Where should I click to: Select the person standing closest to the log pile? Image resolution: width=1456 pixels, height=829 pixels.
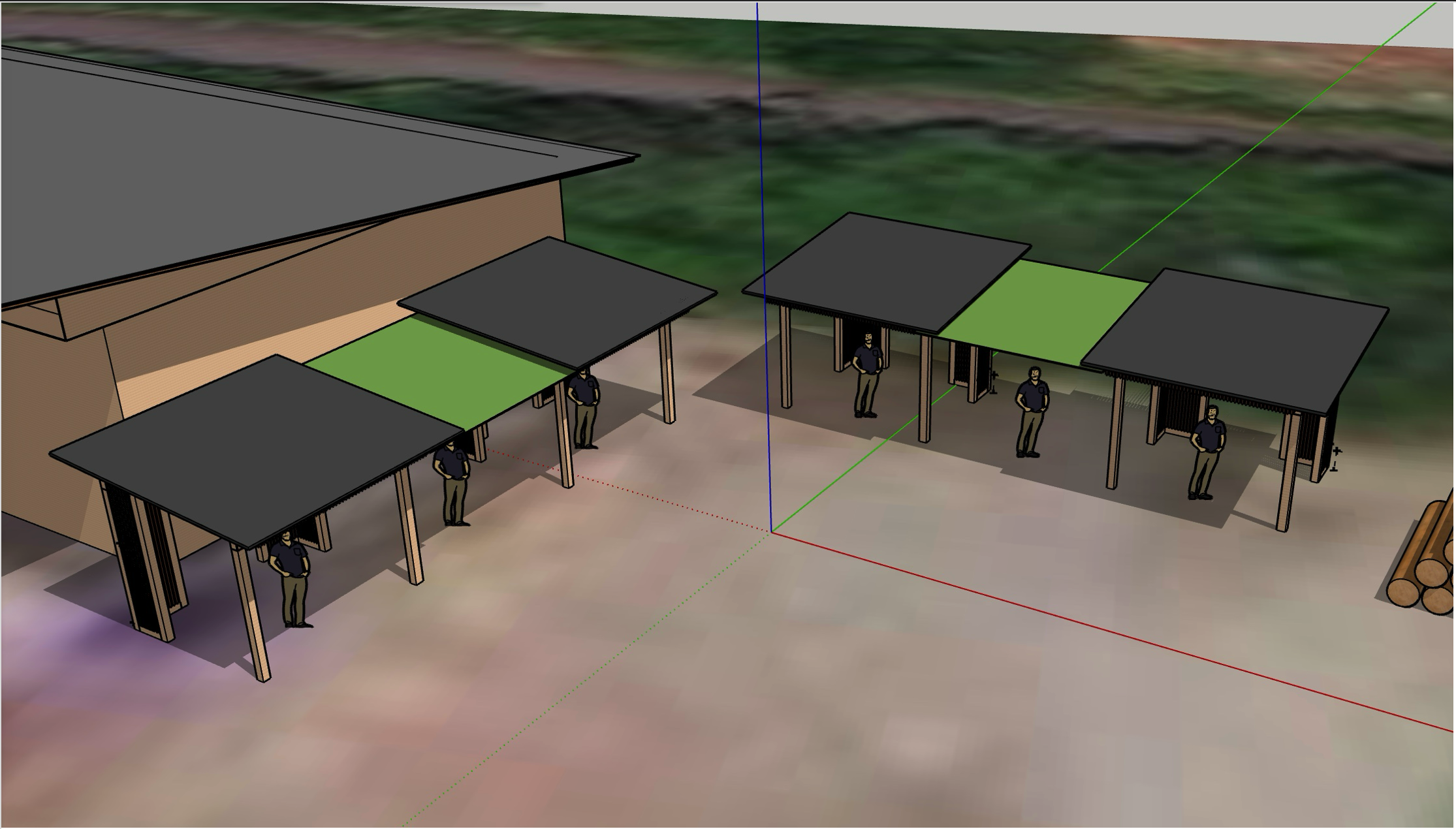(1207, 452)
